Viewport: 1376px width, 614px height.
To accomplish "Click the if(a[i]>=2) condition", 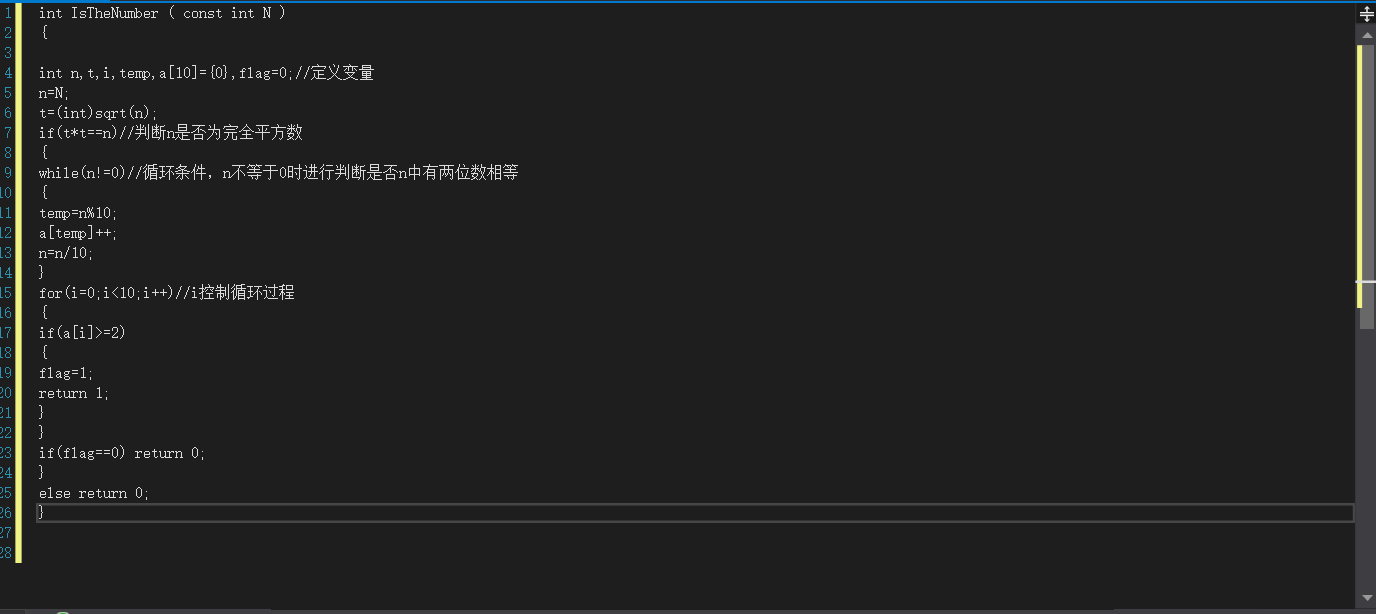I will pyautogui.click(x=82, y=333).
